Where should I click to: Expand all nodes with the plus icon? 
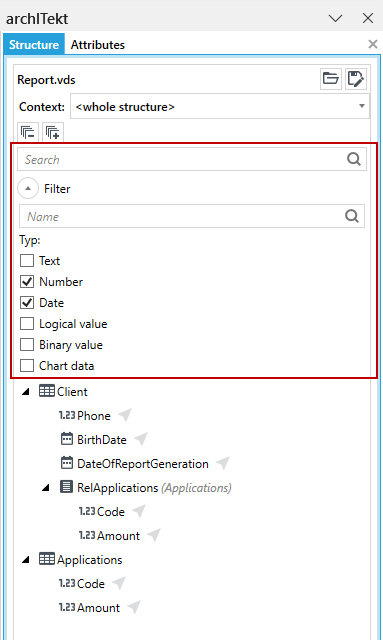pyautogui.click(x=53, y=132)
